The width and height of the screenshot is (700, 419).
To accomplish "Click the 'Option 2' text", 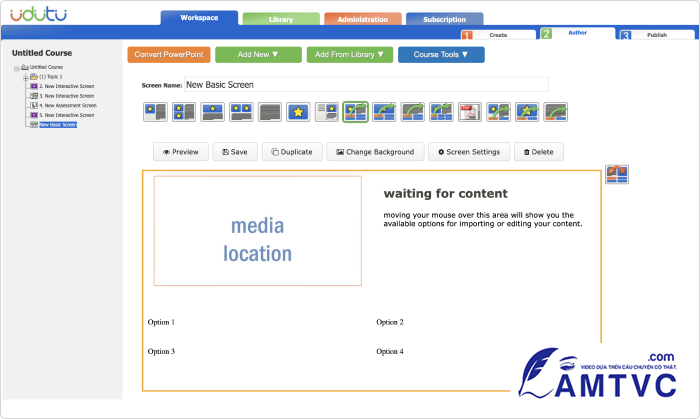I will tap(390, 322).
